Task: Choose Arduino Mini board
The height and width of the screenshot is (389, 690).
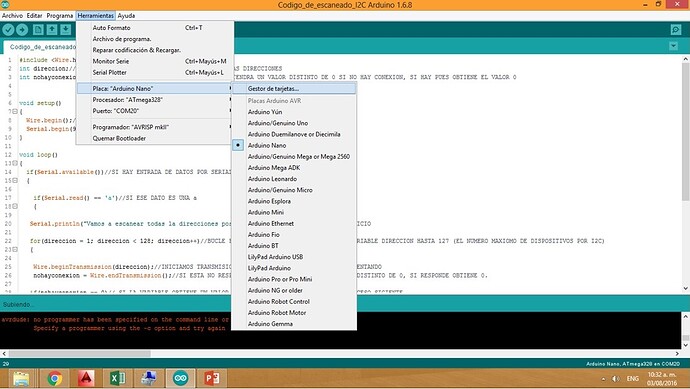Action: pos(294,212)
